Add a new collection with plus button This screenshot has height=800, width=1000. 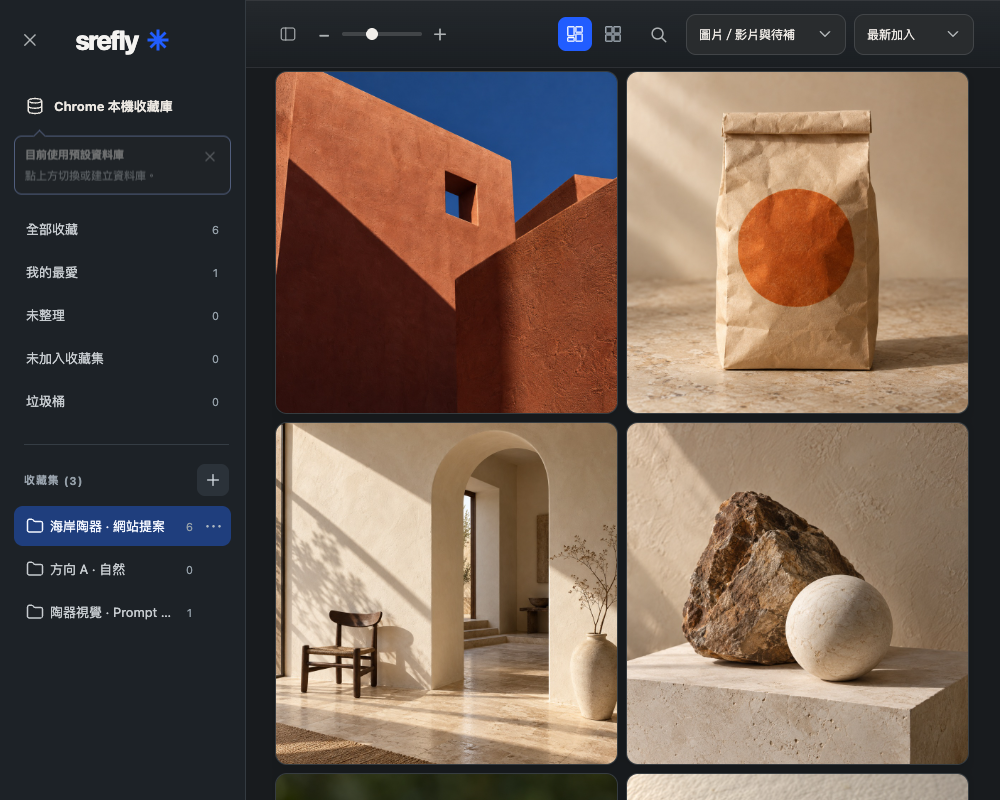click(x=213, y=480)
